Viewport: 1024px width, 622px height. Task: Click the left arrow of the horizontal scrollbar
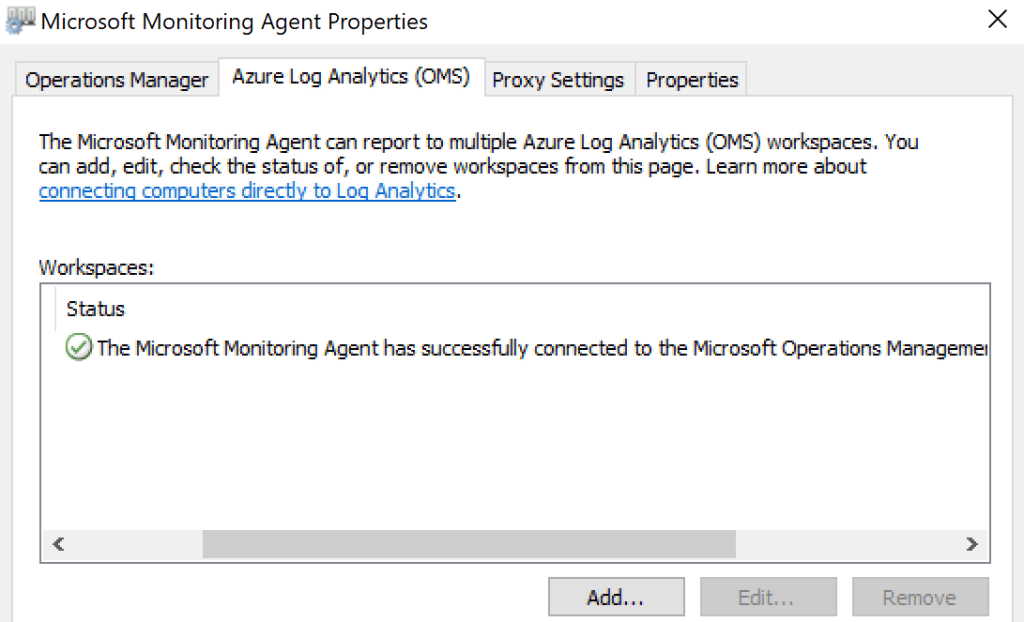tap(58, 544)
